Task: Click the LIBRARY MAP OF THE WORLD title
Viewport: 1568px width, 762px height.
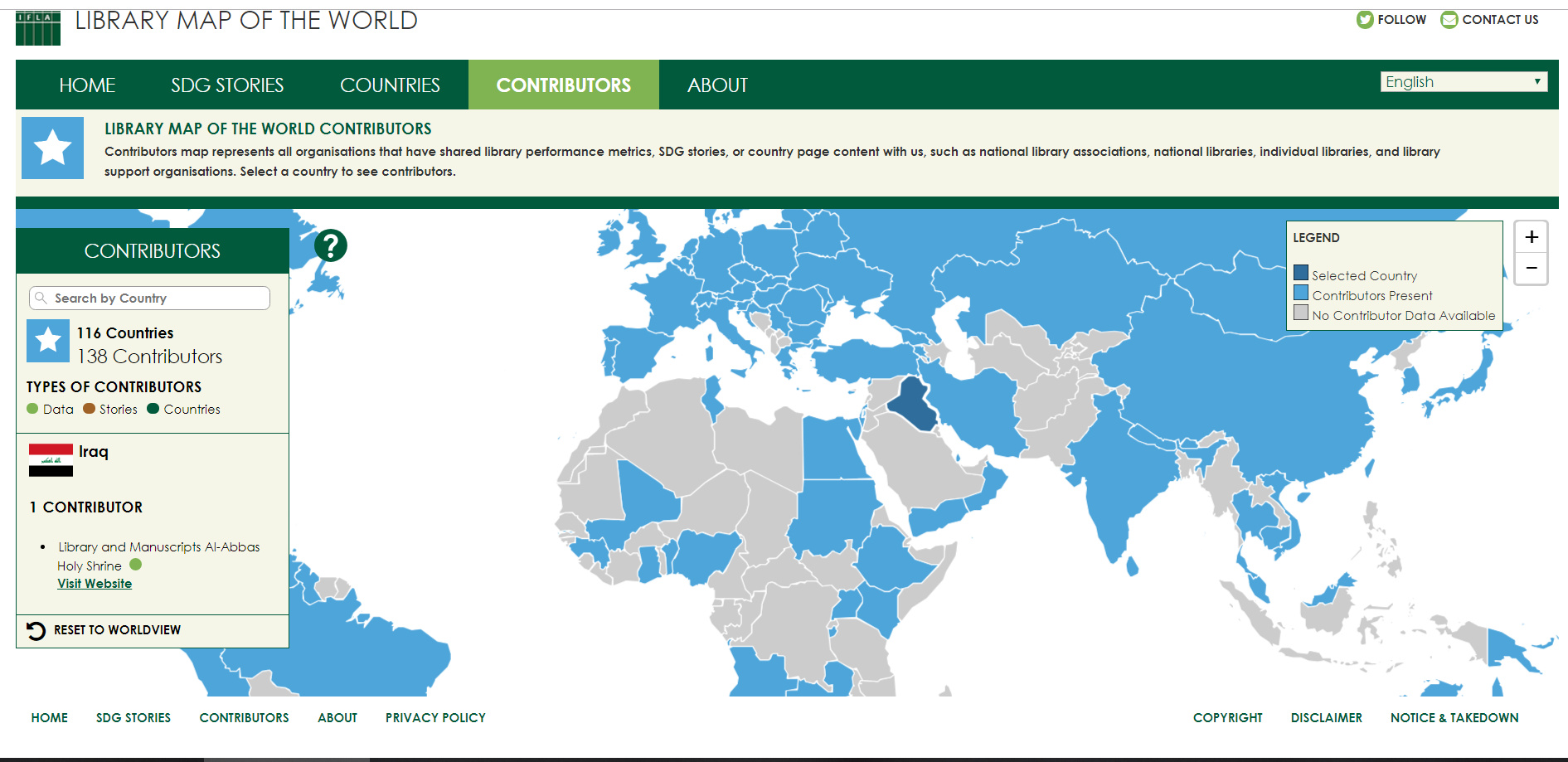Action: click(x=246, y=20)
